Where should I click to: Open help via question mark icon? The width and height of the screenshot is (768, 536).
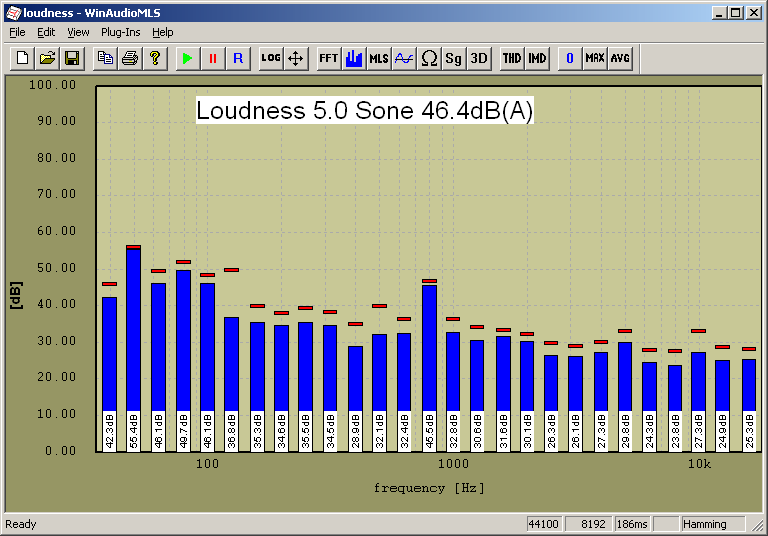pyautogui.click(x=155, y=58)
